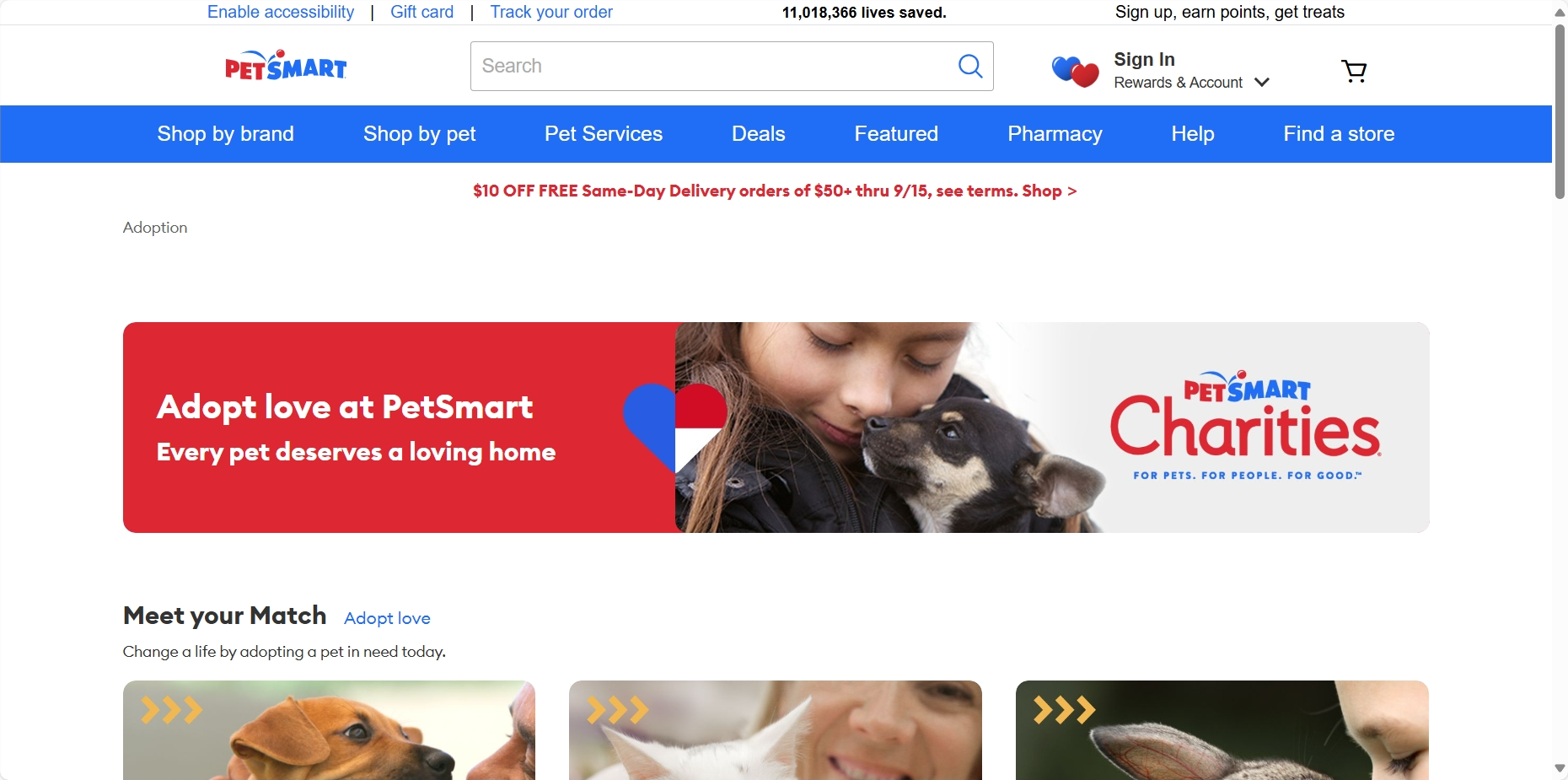Open the Shop by brand menu
The height and width of the screenshot is (780, 1568).
tap(225, 134)
